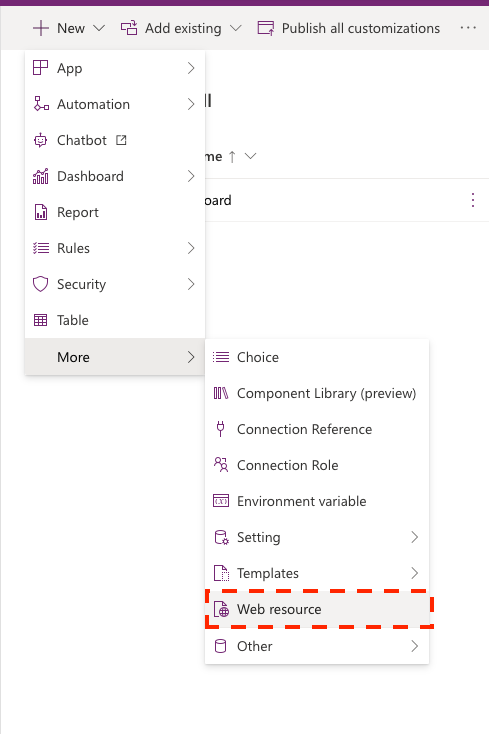The height and width of the screenshot is (734, 489).
Task: Open the toolbar overflow ellipsis menu
Action: click(468, 28)
